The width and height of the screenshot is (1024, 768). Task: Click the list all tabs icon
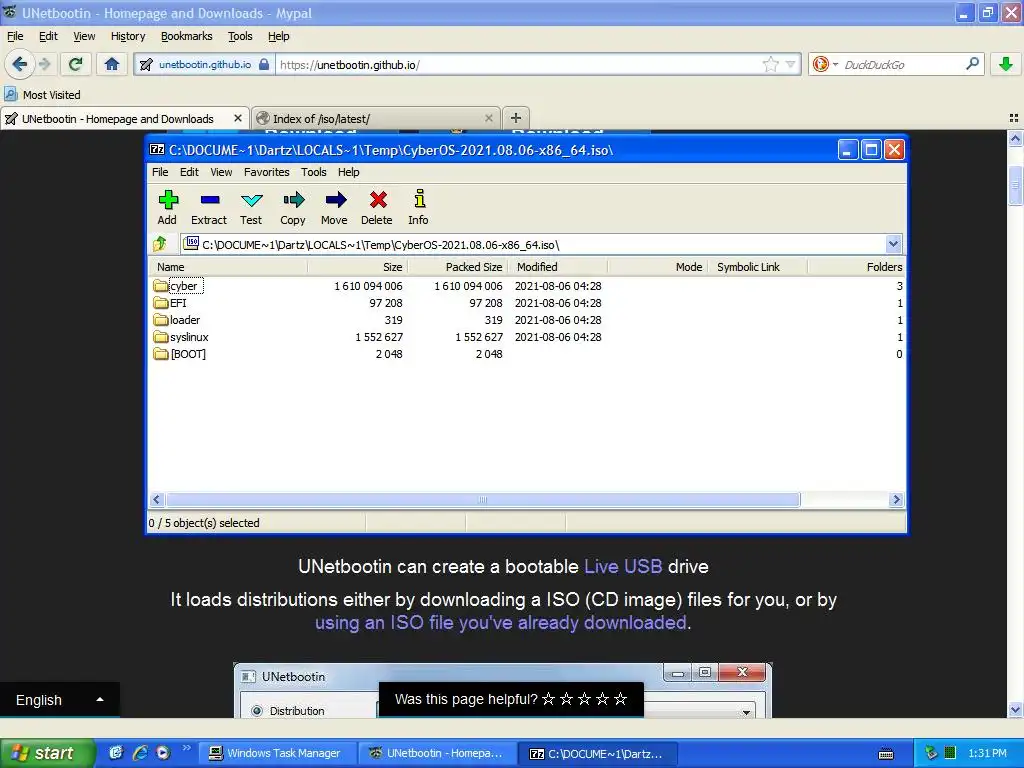tap(1014, 118)
